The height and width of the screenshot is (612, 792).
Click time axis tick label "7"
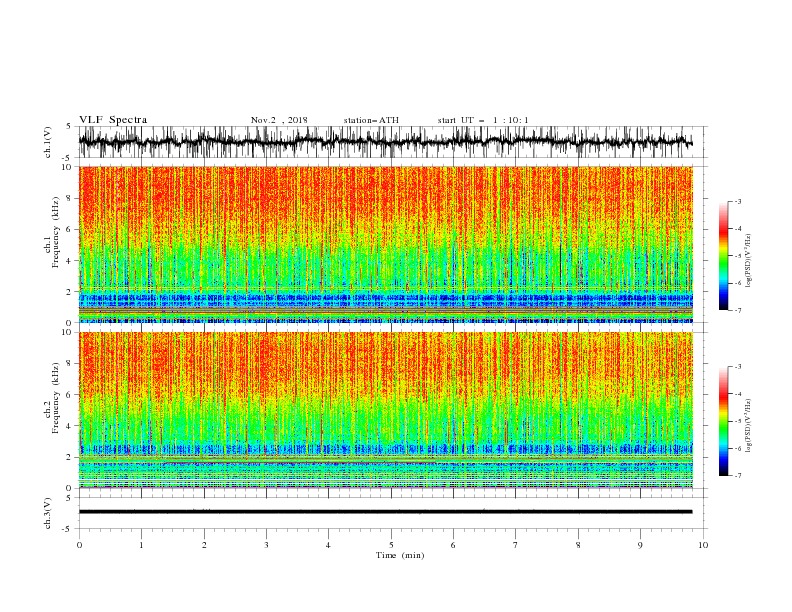coord(516,545)
